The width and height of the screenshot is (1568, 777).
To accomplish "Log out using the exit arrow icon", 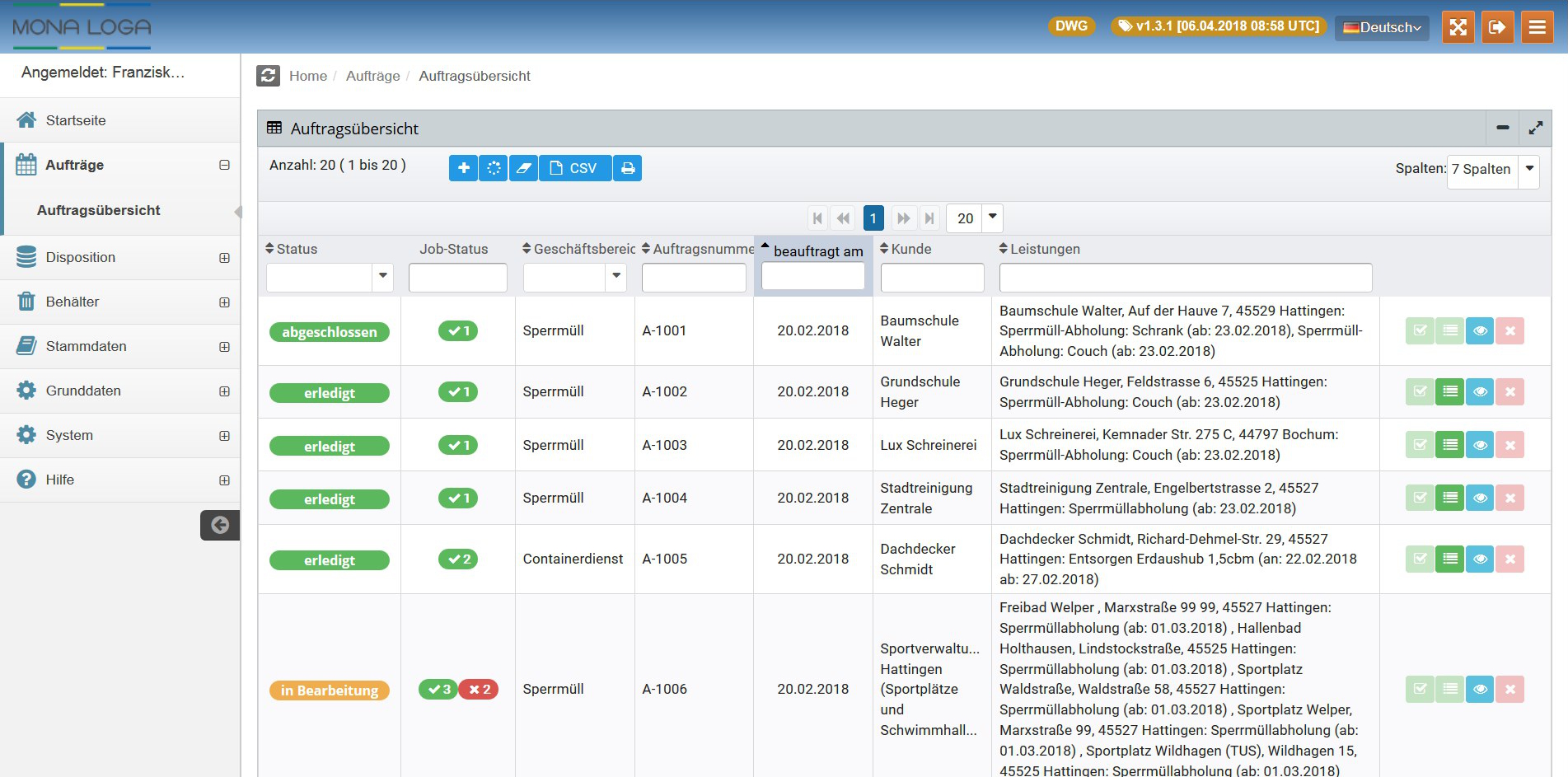I will [1497, 27].
